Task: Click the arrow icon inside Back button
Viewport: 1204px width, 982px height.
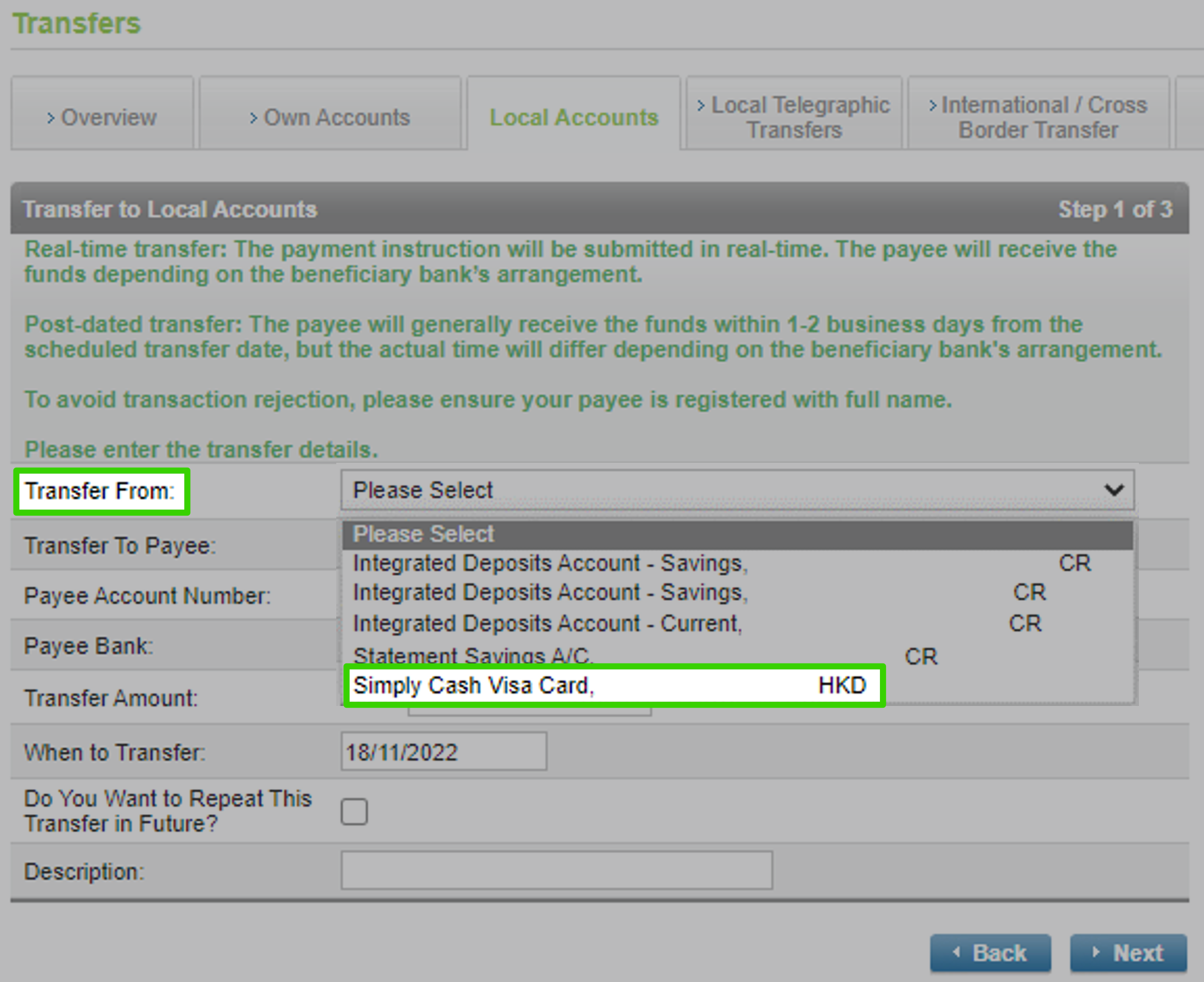Action: pyautogui.click(x=958, y=952)
